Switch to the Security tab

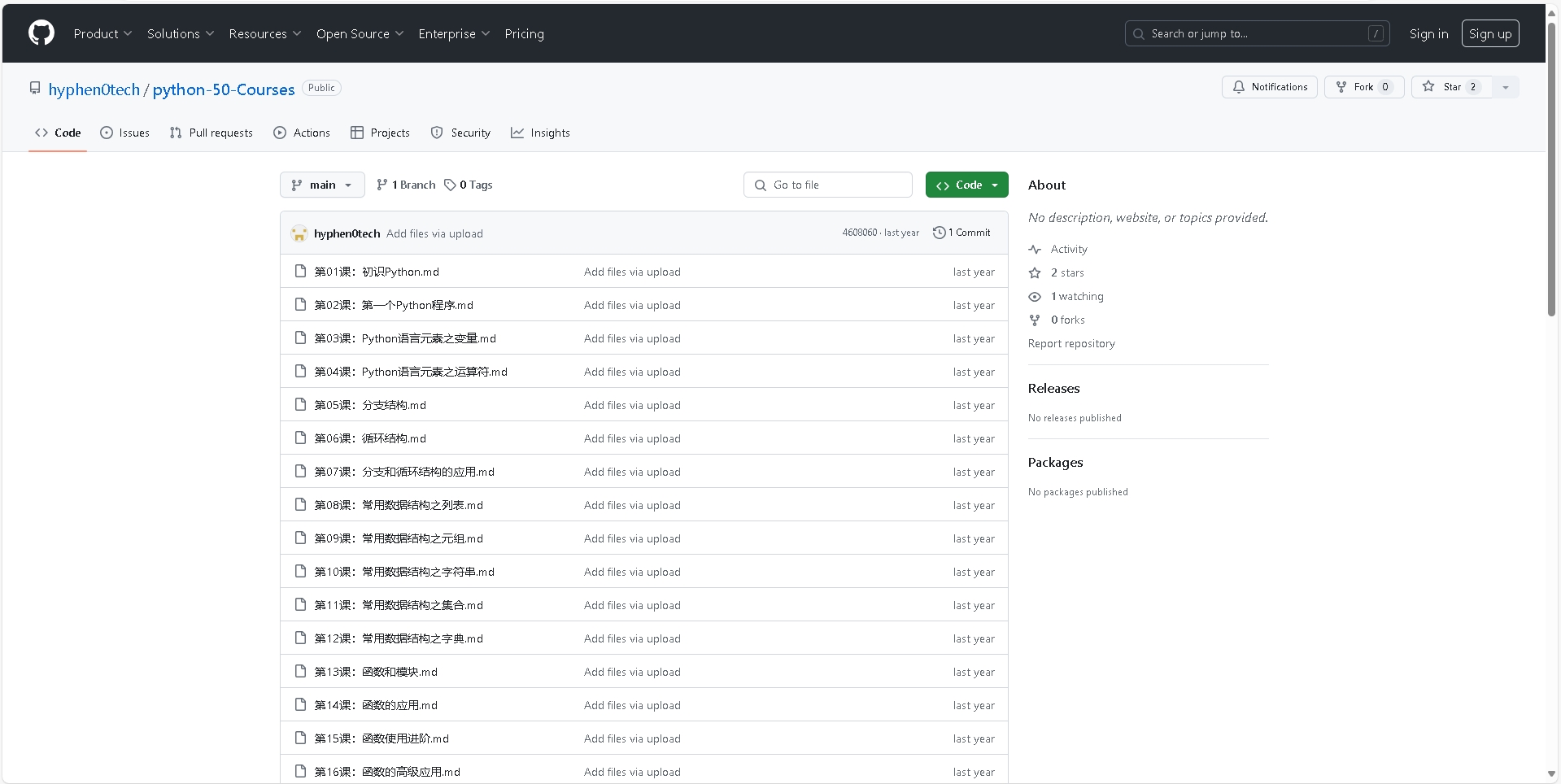pos(460,133)
